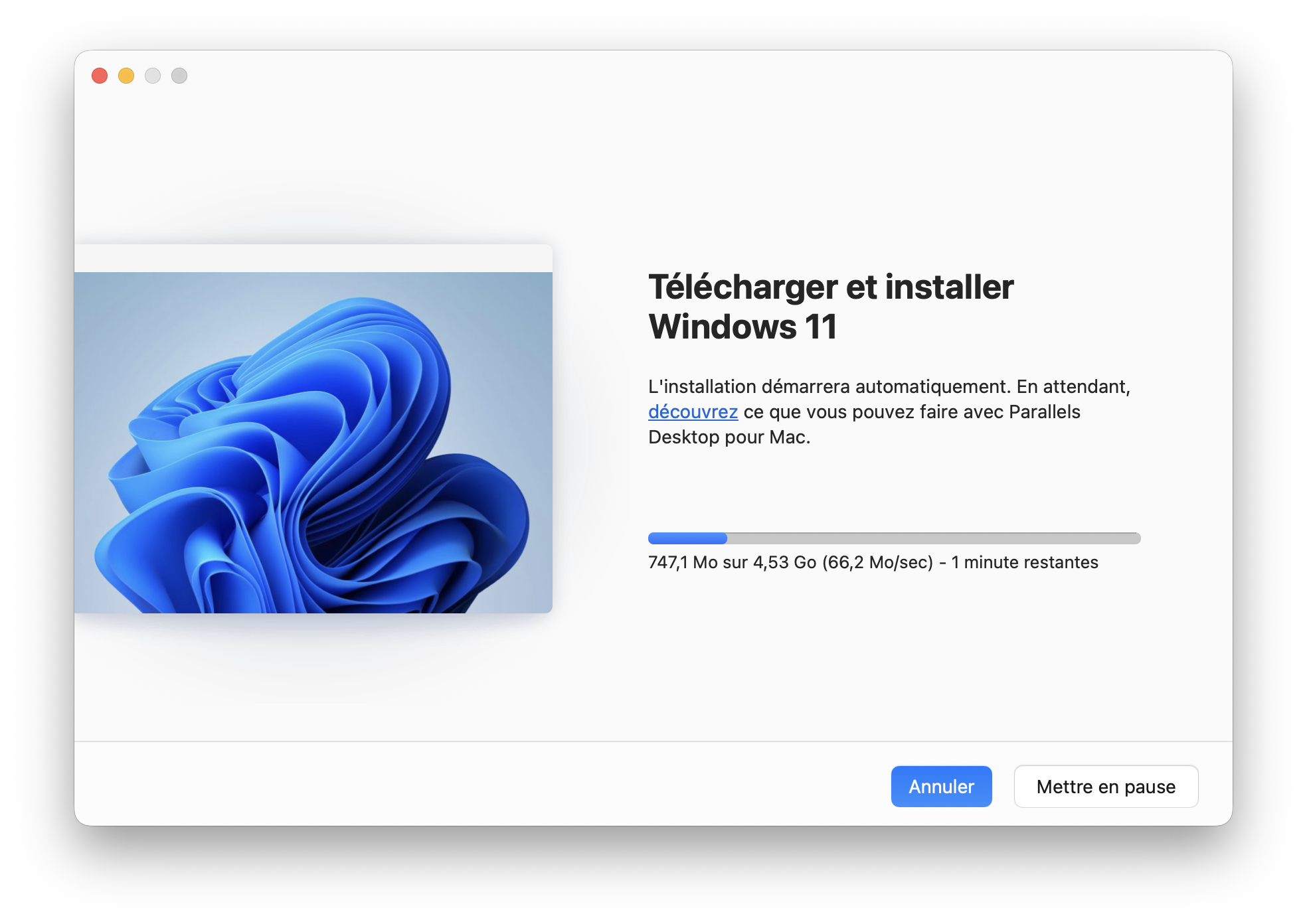Click the '747,1 Mo sur 4,53 Go' status

click(x=732, y=562)
